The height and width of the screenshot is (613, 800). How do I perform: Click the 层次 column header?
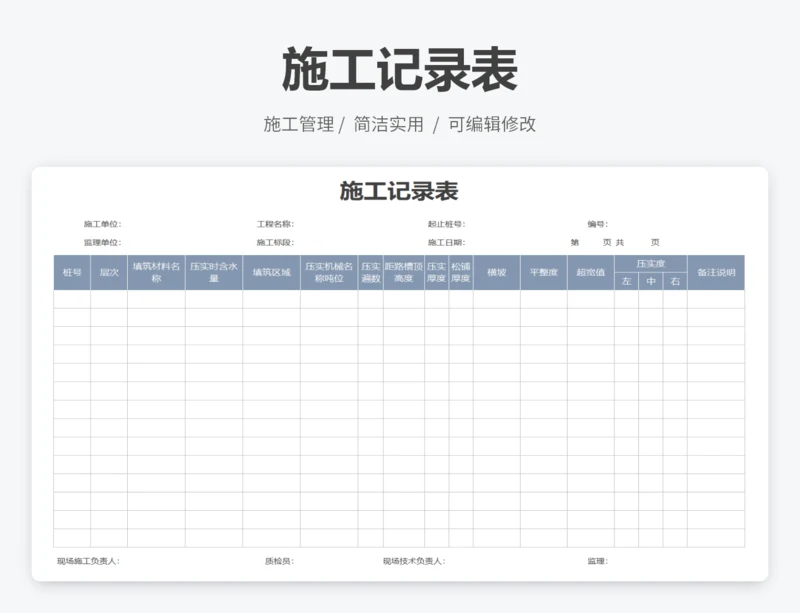109,273
